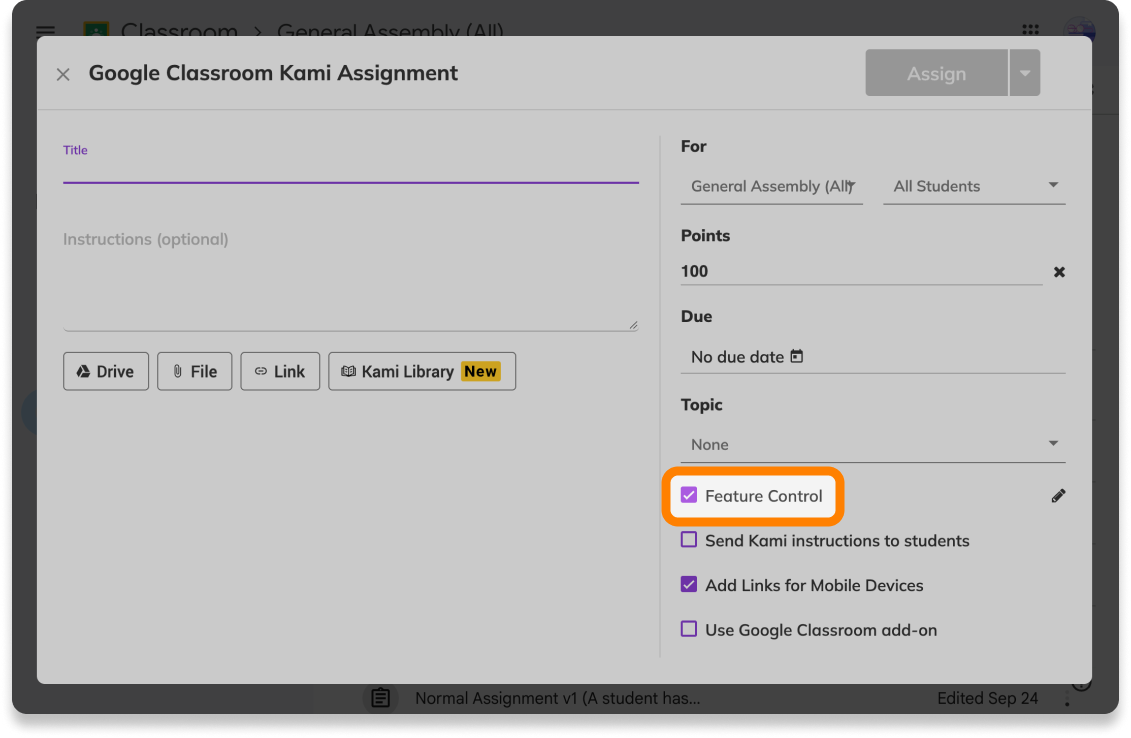Viewport: 1131px width, 738px height.
Task: Click the Assign button
Action: pos(936,73)
